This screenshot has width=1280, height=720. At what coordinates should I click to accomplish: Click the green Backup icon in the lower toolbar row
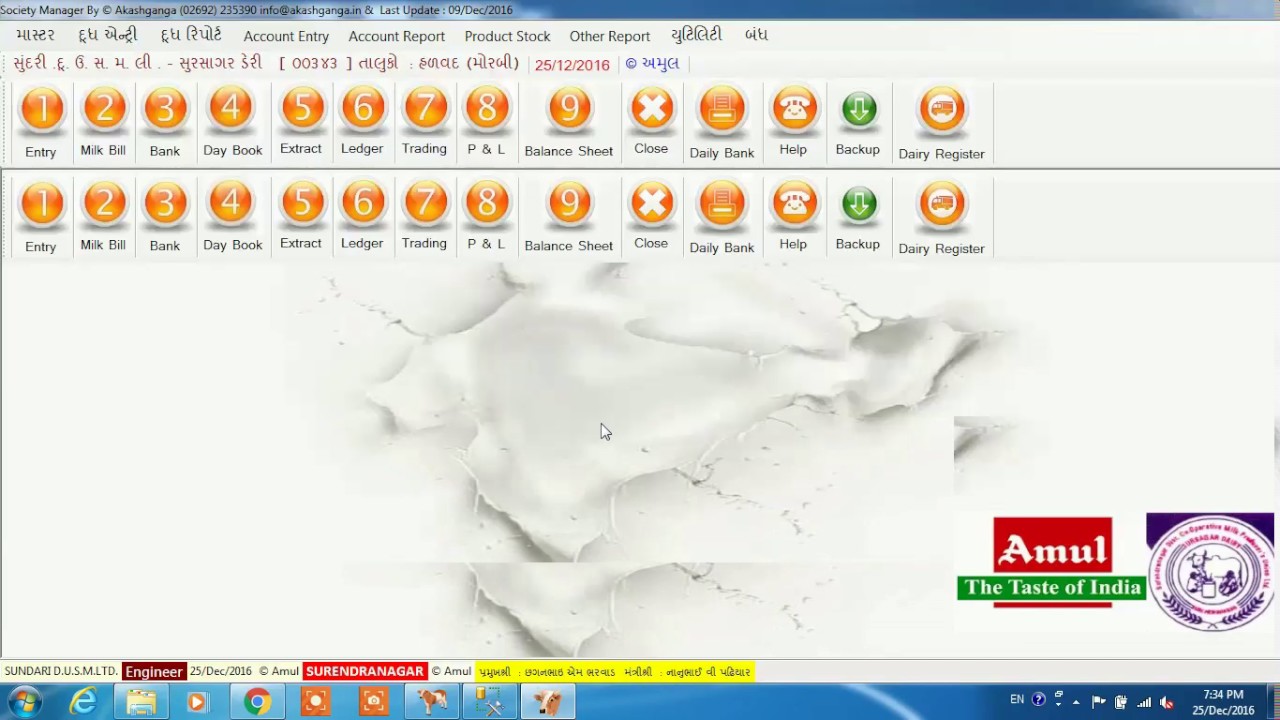[x=858, y=217]
